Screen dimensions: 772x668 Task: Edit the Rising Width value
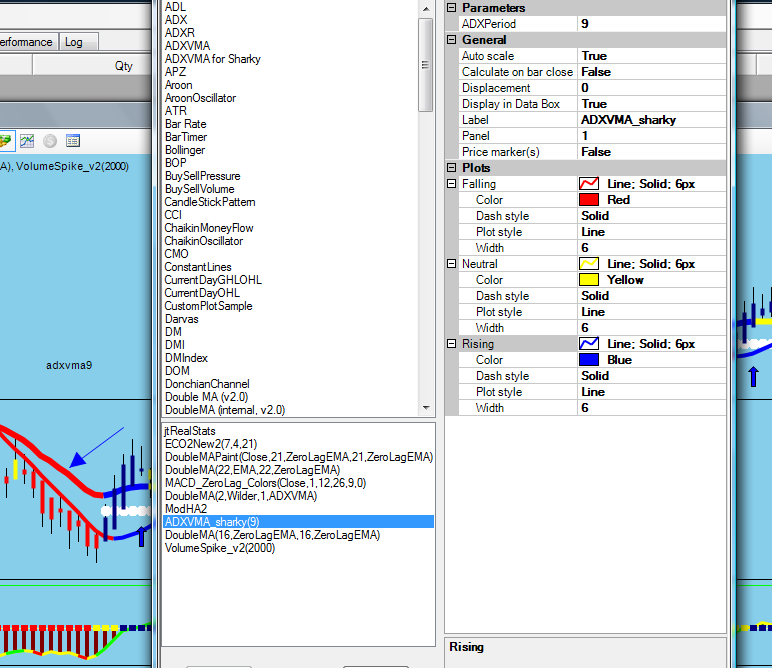point(651,408)
